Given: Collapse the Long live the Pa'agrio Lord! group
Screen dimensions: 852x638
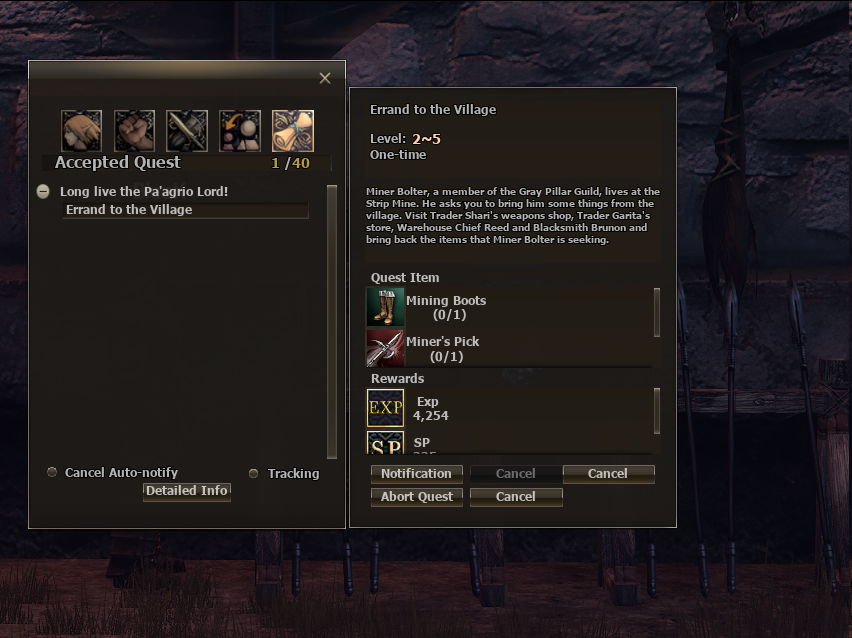Looking at the screenshot, I should [43, 191].
